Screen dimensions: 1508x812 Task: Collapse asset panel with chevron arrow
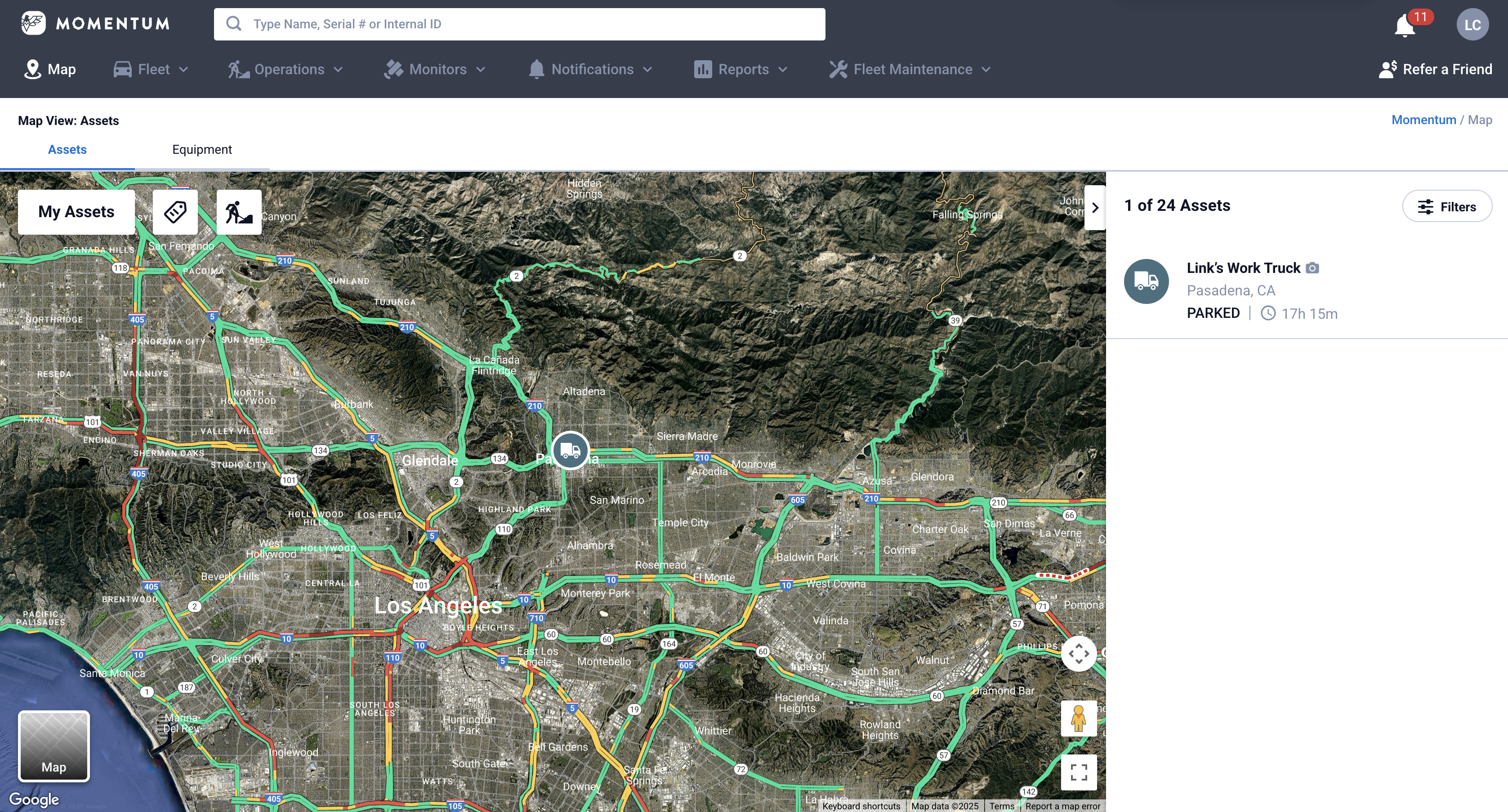click(x=1095, y=208)
